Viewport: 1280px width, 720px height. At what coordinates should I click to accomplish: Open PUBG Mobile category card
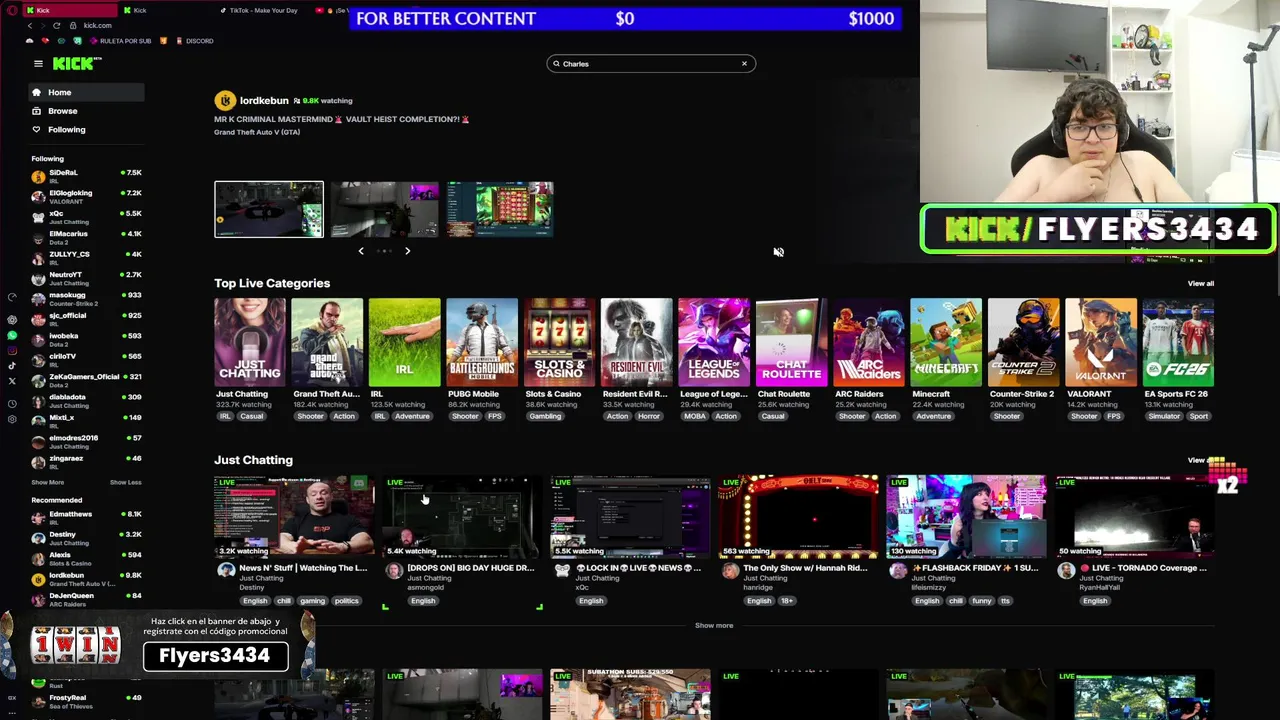[x=482, y=342]
